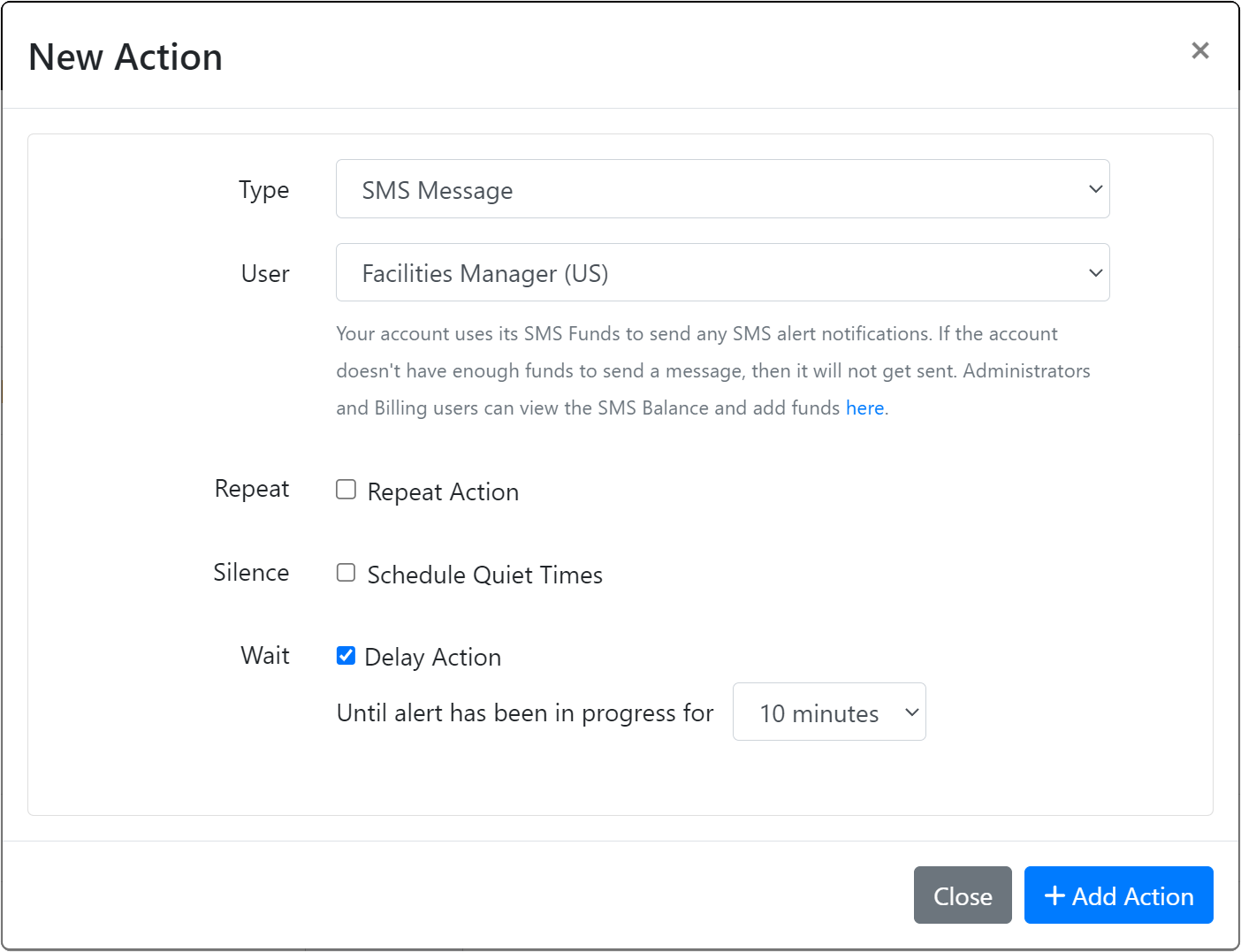Screen dimensions: 1241x952
Task: Follow the 'here' link to add SMS funds
Action: (x=864, y=408)
